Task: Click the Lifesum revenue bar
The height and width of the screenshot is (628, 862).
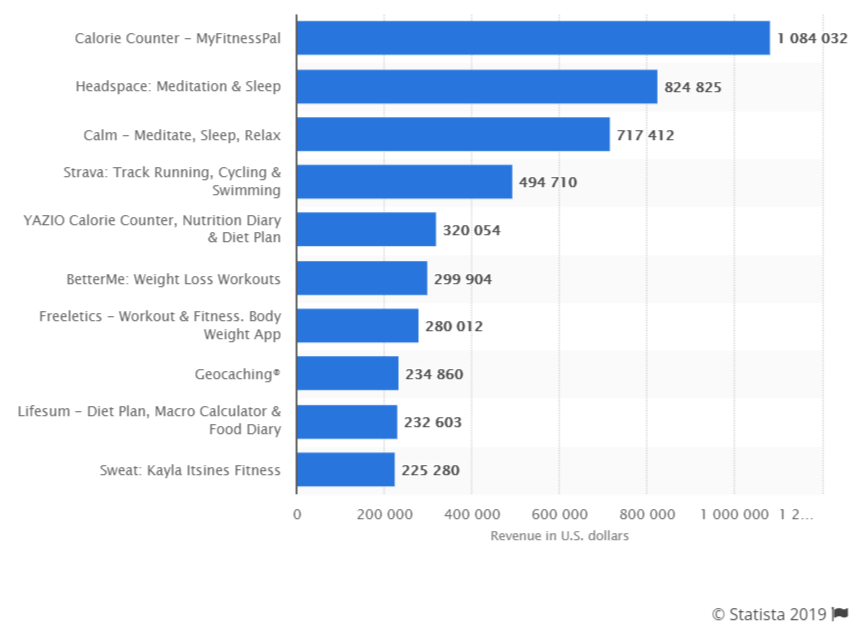Action: point(347,422)
